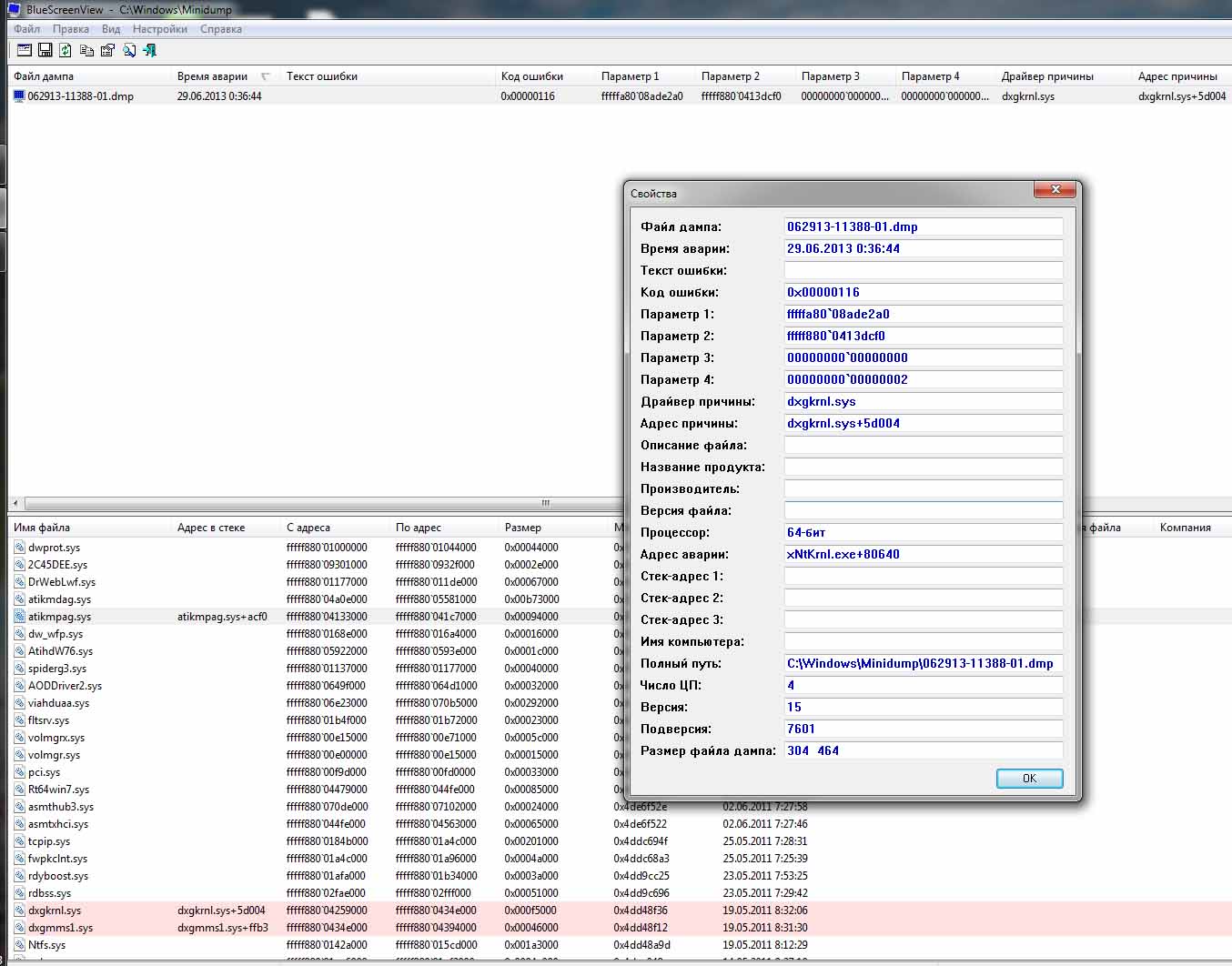The image size is (1232, 966).
Task: Click the Адрес аварии field in dialog
Action: point(924,554)
